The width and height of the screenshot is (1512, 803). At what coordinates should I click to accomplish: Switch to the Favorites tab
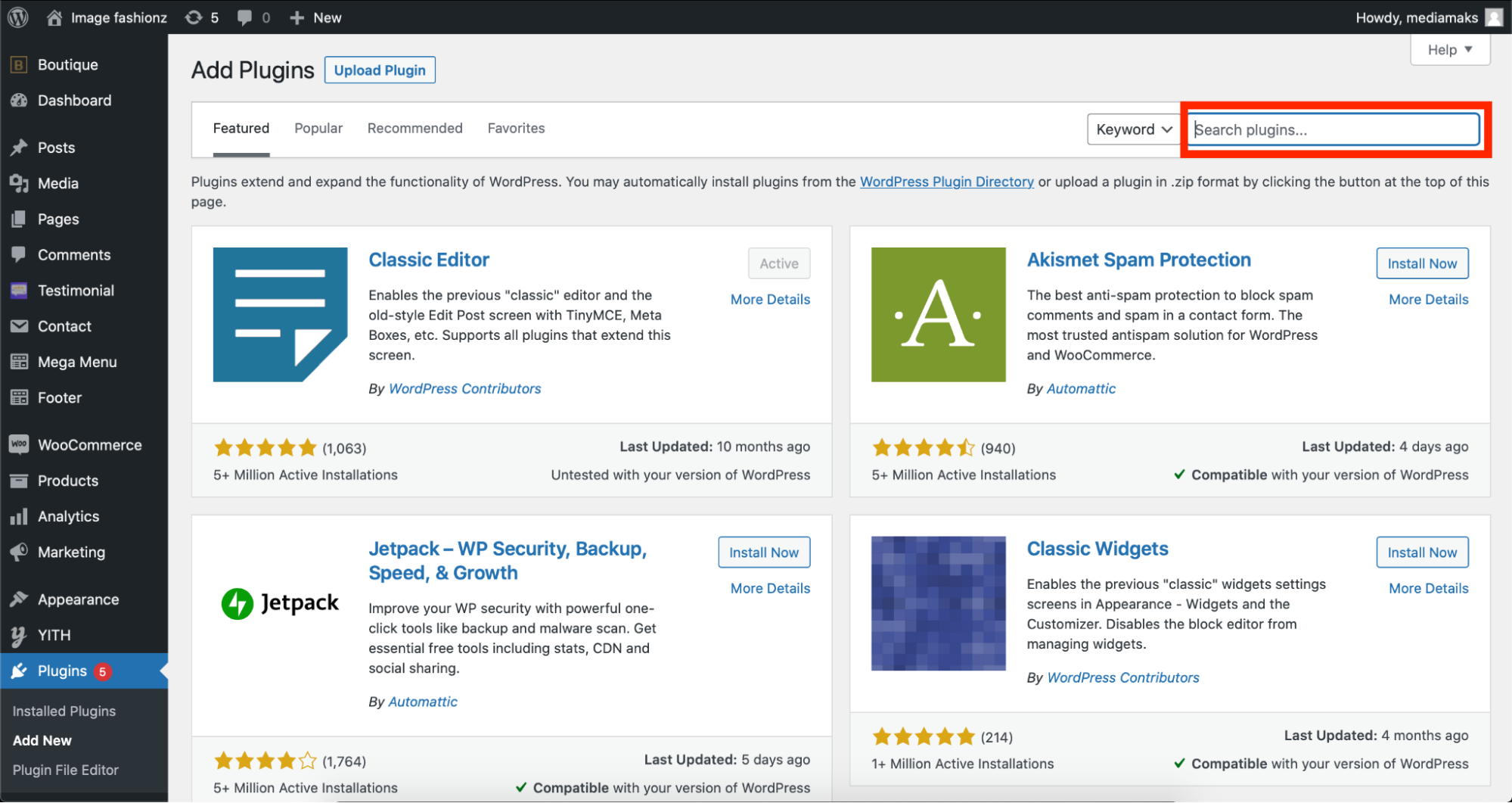click(516, 129)
